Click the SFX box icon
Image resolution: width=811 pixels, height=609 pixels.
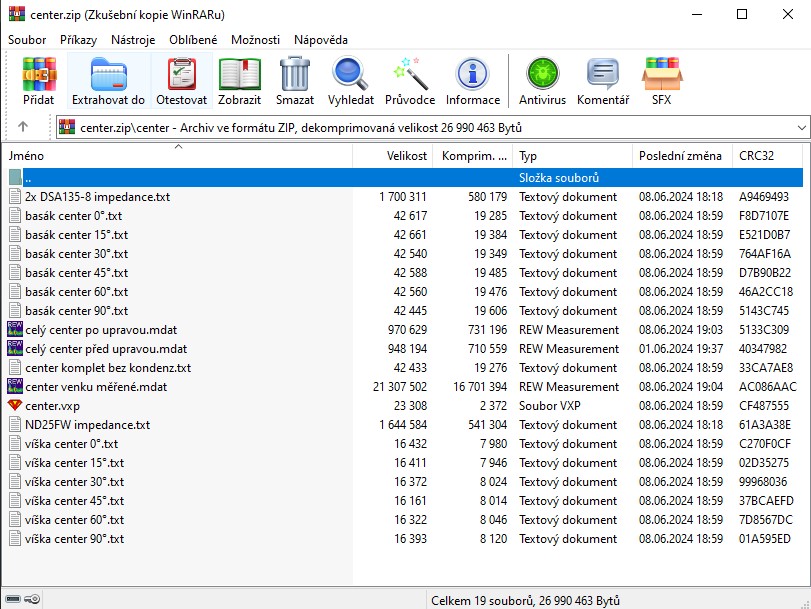662,74
